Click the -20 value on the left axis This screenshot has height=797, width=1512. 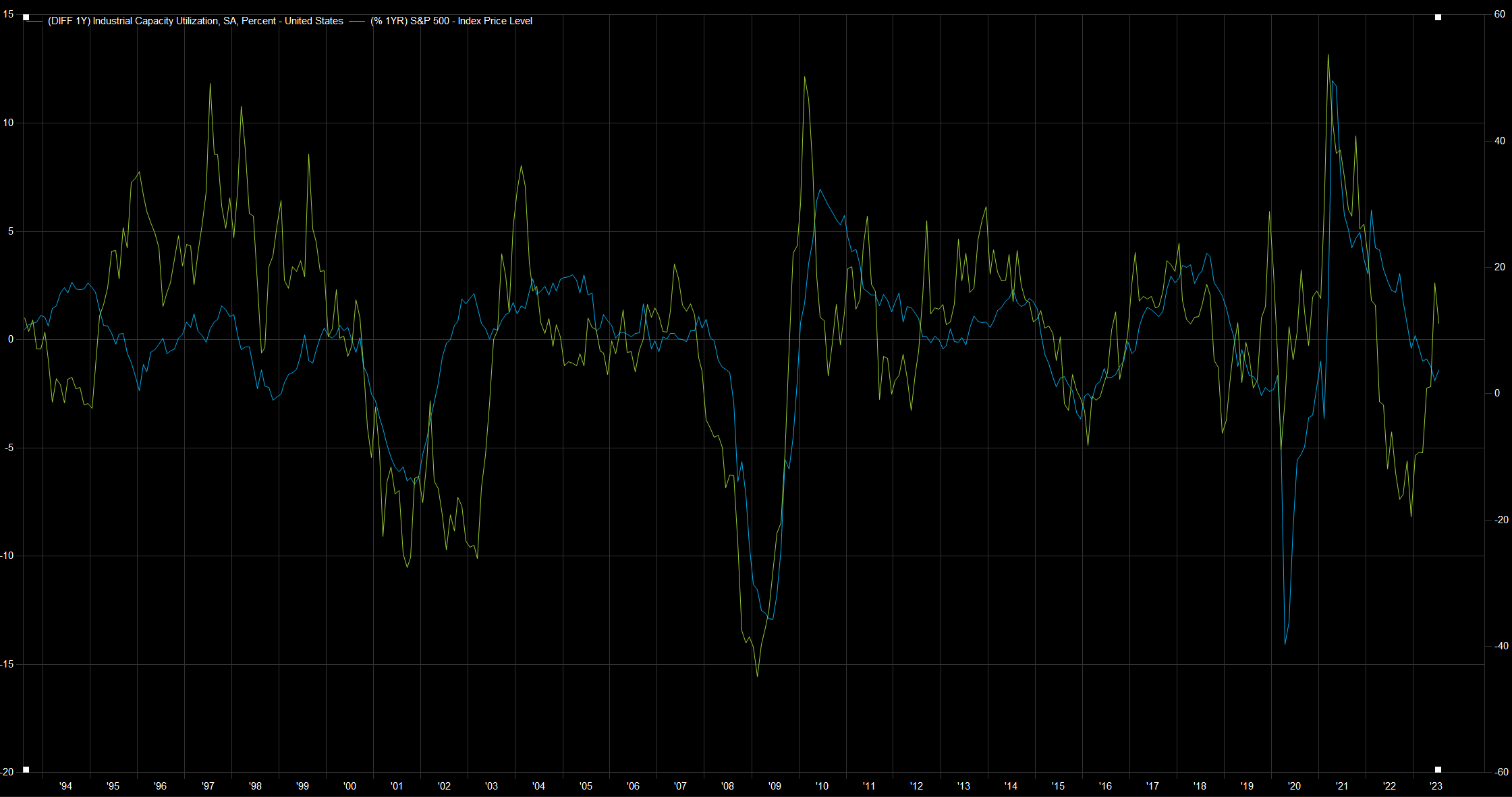[7, 772]
